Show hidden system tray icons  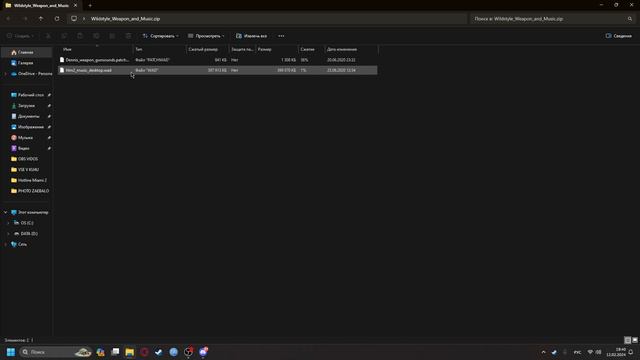(x=543, y=352)
